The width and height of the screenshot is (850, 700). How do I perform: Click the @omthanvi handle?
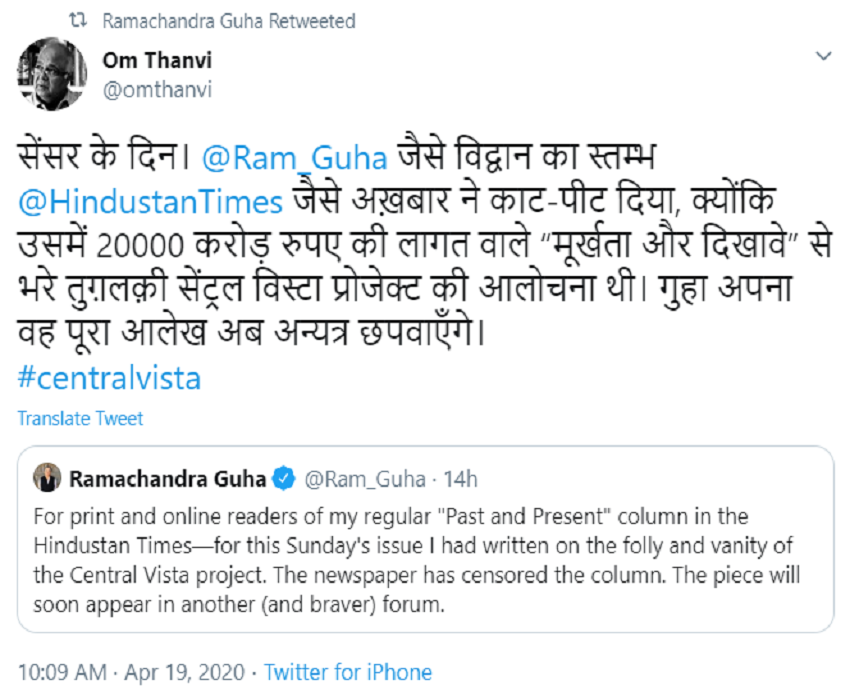pos(156,89)
